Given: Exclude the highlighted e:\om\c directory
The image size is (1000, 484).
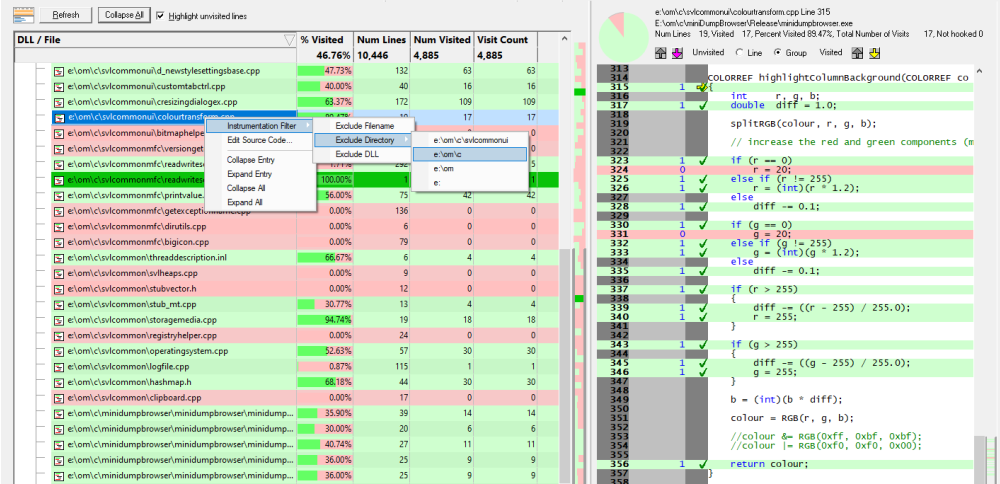Looking at the screenshot, I should pos(470,154).
